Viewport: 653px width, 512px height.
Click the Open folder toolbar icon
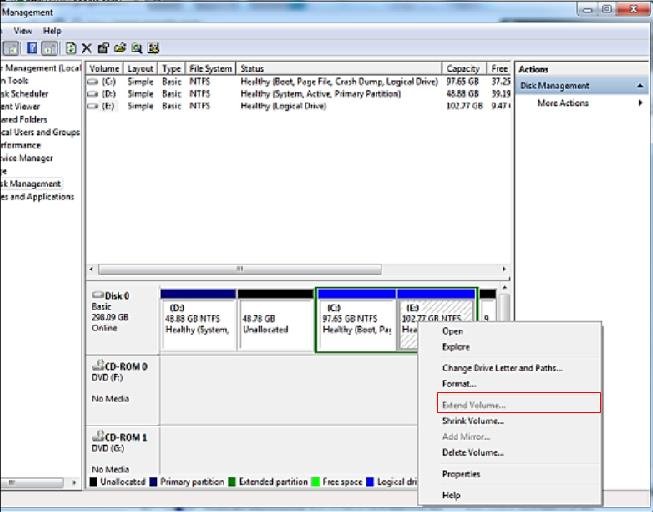point(120,48)
